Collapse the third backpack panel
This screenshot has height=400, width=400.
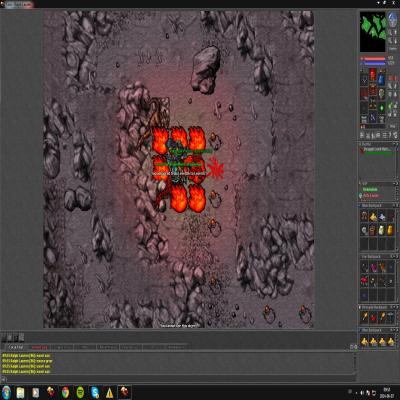[394, 307]
